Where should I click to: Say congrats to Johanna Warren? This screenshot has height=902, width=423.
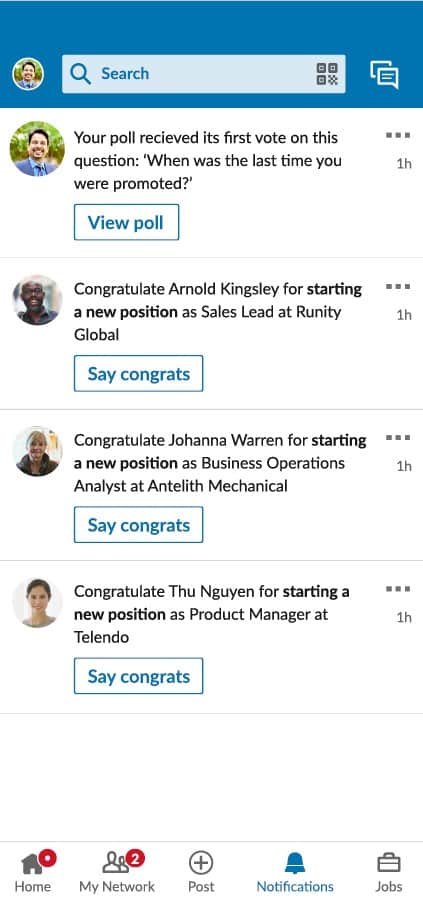pyautogui.click(x=139, y=525)
